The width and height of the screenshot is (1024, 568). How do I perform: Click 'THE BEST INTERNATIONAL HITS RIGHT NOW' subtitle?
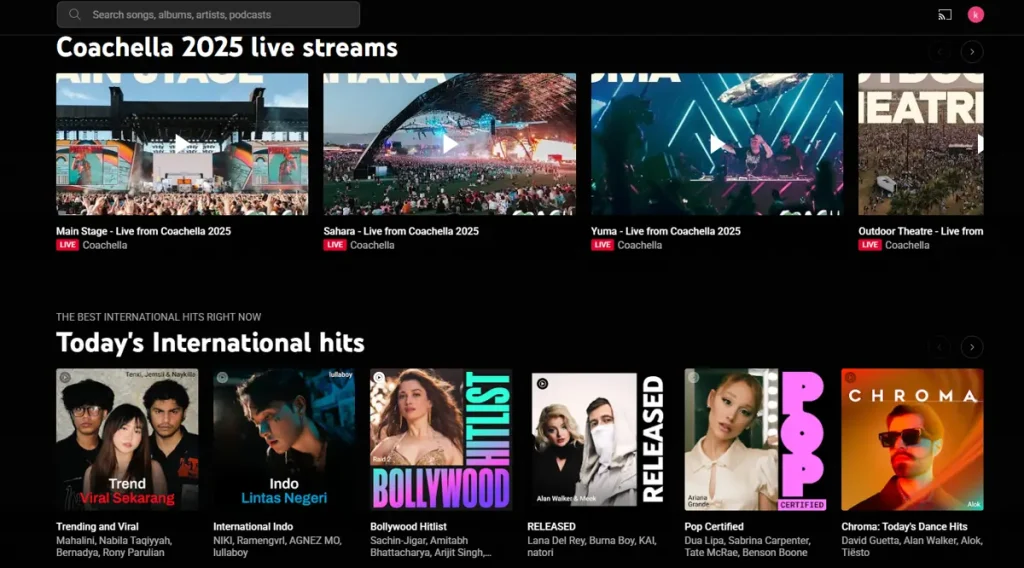(x=159, y=317)
